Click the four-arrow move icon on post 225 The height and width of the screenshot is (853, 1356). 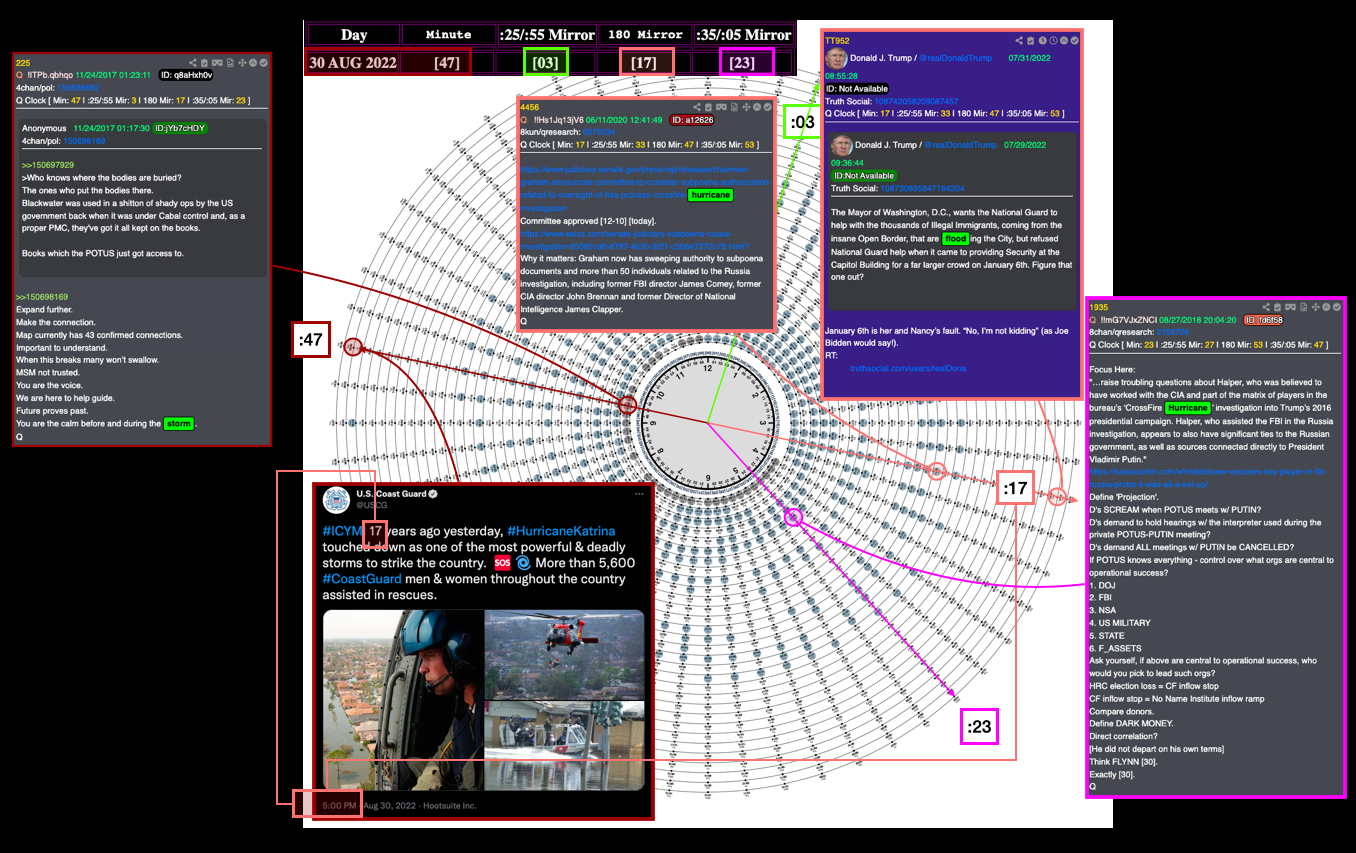[x=242, y=63]
